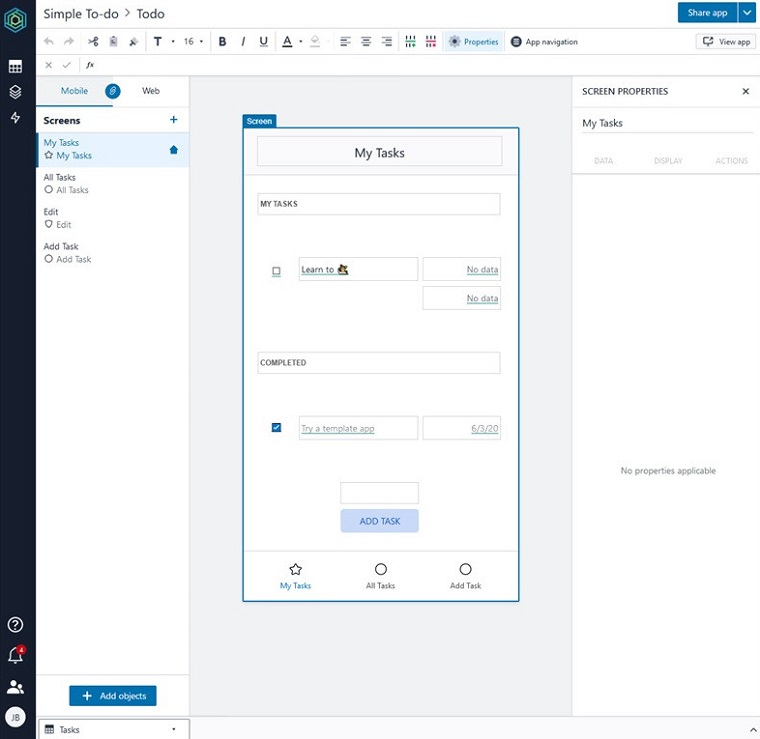This screenshot has height=739, width=760.
Task: Click the JB user avatar
Action: click(x=15, y=717)
